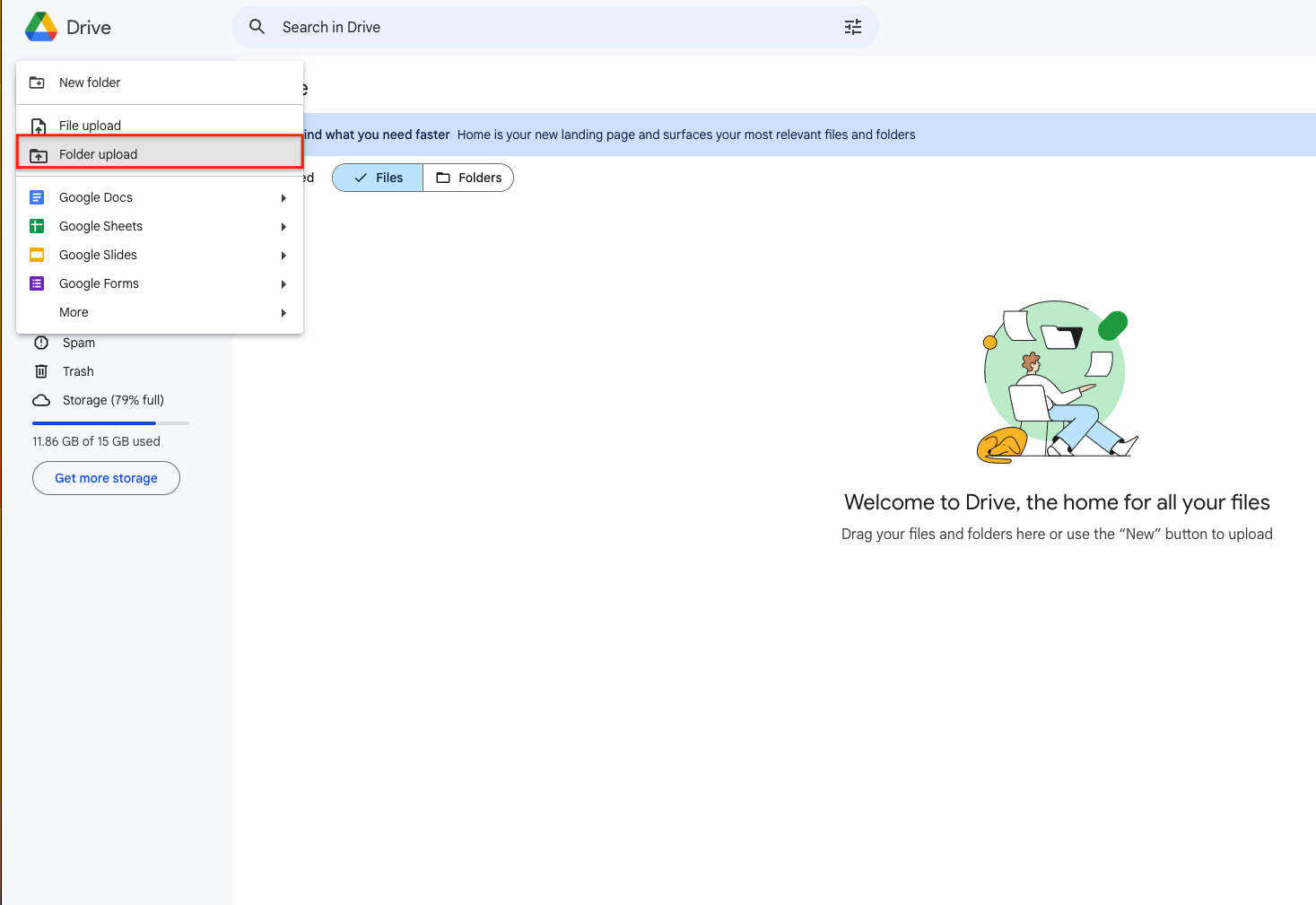Choose Folder upload from the menu
This screenshot has height=905, width=1316.
point(160,154)
